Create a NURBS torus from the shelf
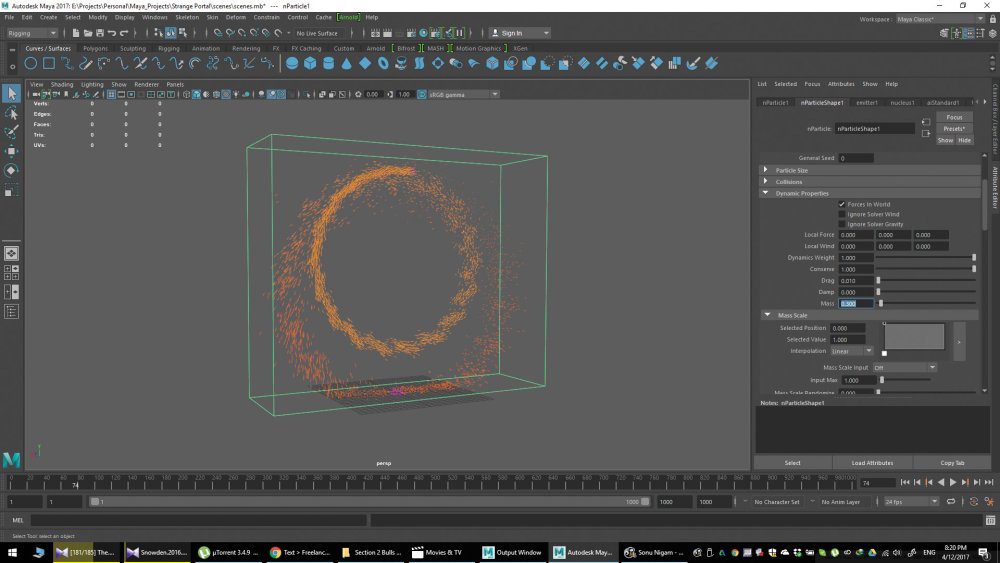 pyautogui.click(x=383, y=63)
